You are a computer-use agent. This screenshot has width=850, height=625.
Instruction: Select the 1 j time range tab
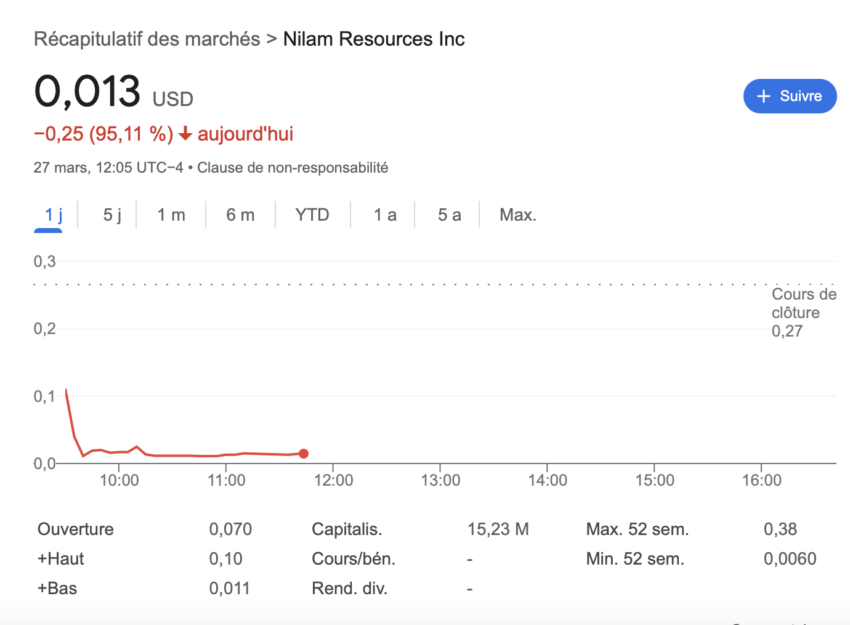coord(53,215)
